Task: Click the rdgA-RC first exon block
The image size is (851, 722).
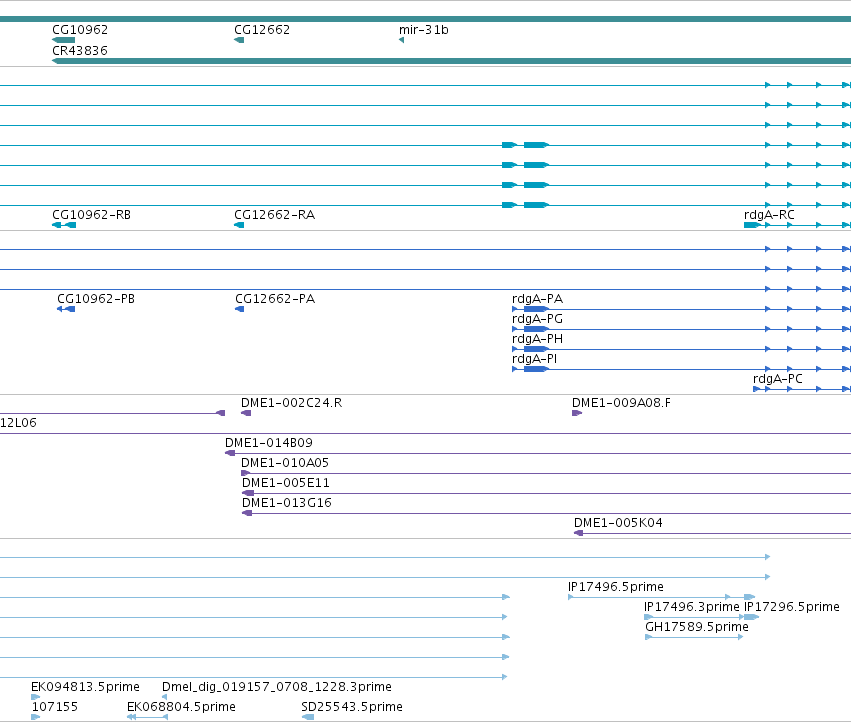Action: click(752, 225)
